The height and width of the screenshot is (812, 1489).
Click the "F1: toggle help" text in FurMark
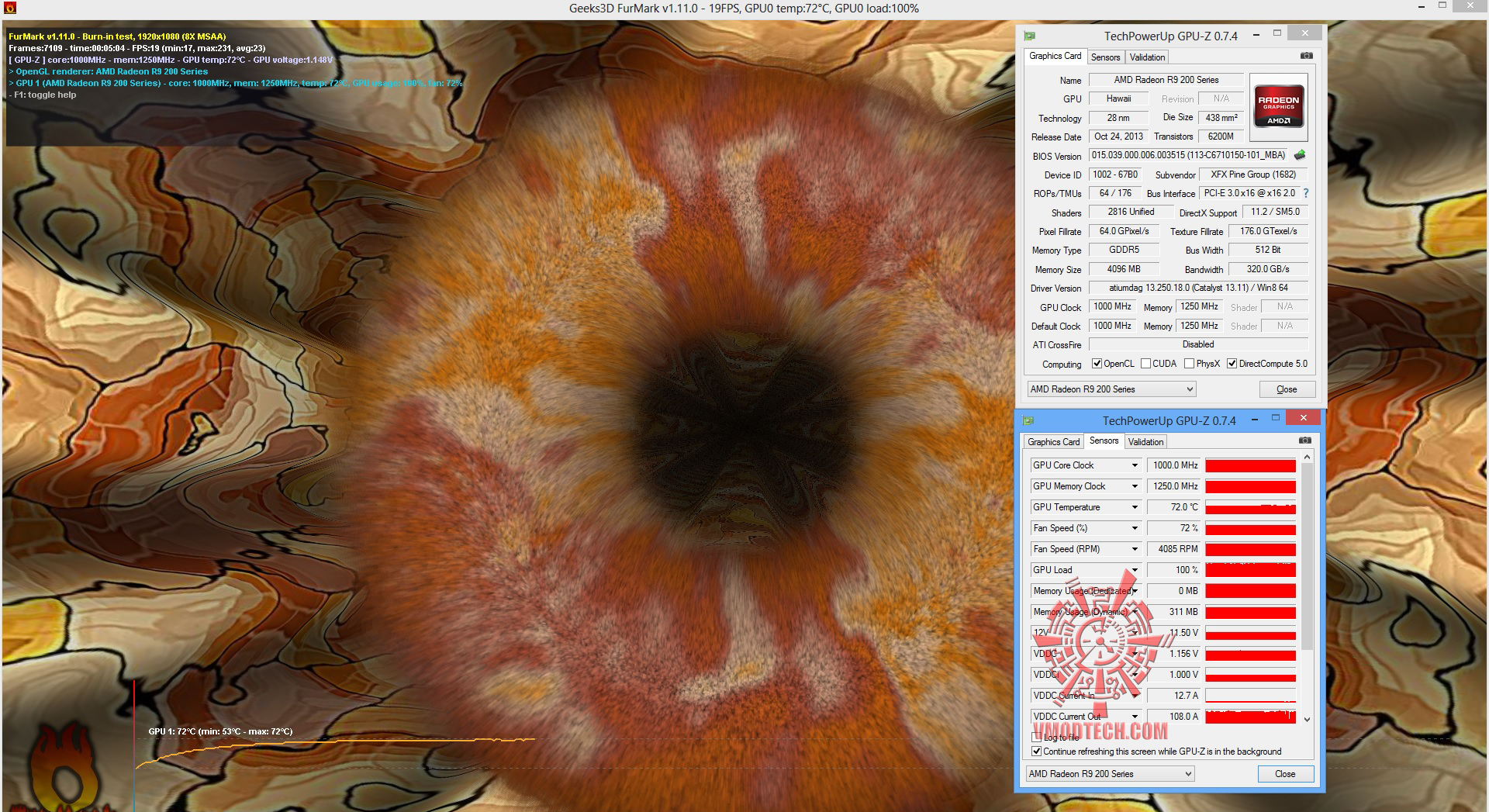45,95
